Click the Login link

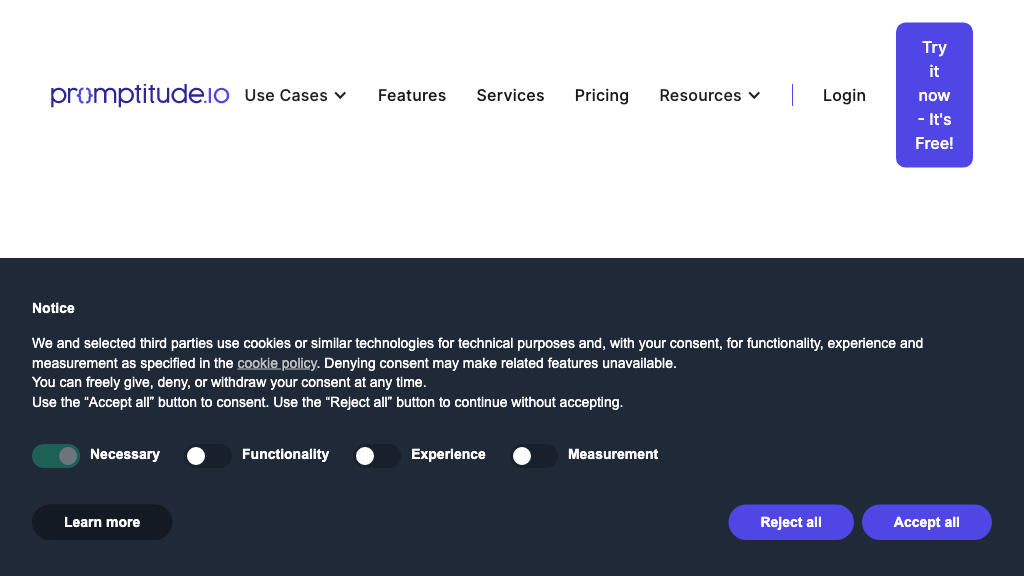pyautogui.click(x=844, y=95)
